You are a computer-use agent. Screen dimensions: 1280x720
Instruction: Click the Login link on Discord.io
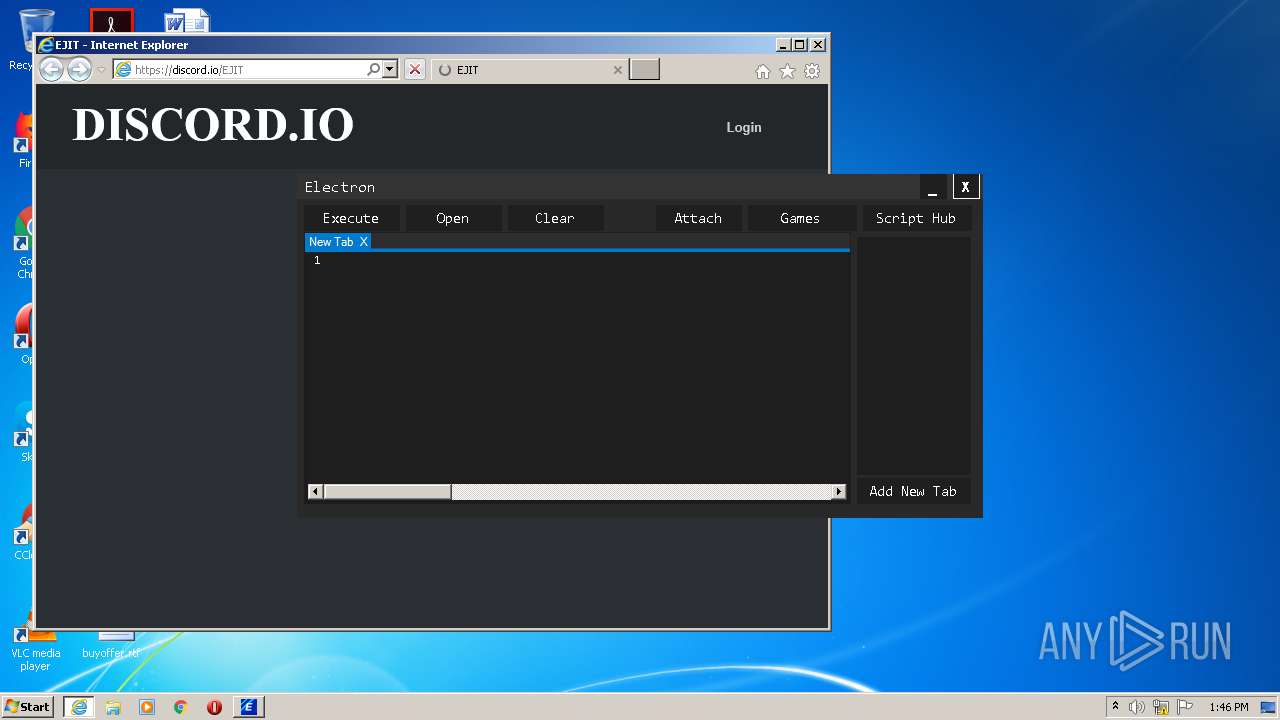click(744, 127)
